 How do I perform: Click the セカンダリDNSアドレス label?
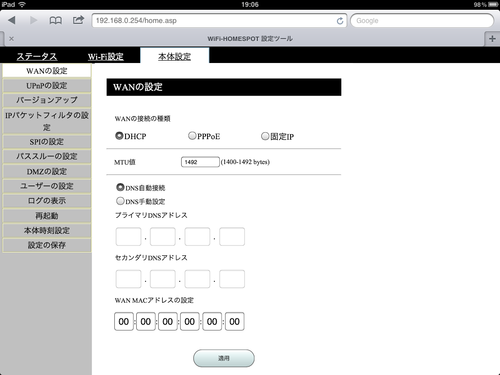tap(151, 258)
